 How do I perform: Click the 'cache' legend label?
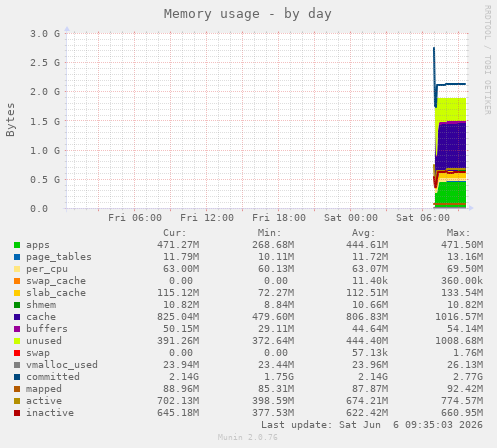tap(41, 317)
